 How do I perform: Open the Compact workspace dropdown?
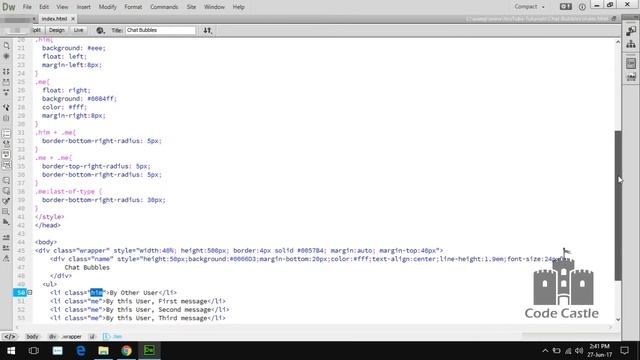[529, 7]
